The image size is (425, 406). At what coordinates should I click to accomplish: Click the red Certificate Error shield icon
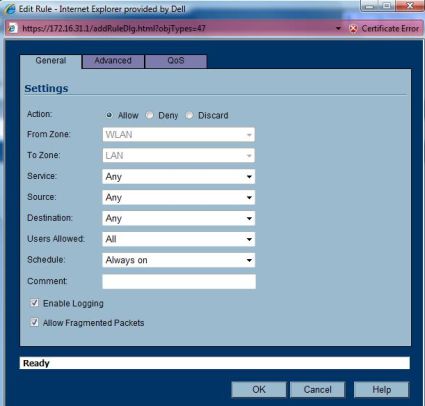[x=353, y=29]
